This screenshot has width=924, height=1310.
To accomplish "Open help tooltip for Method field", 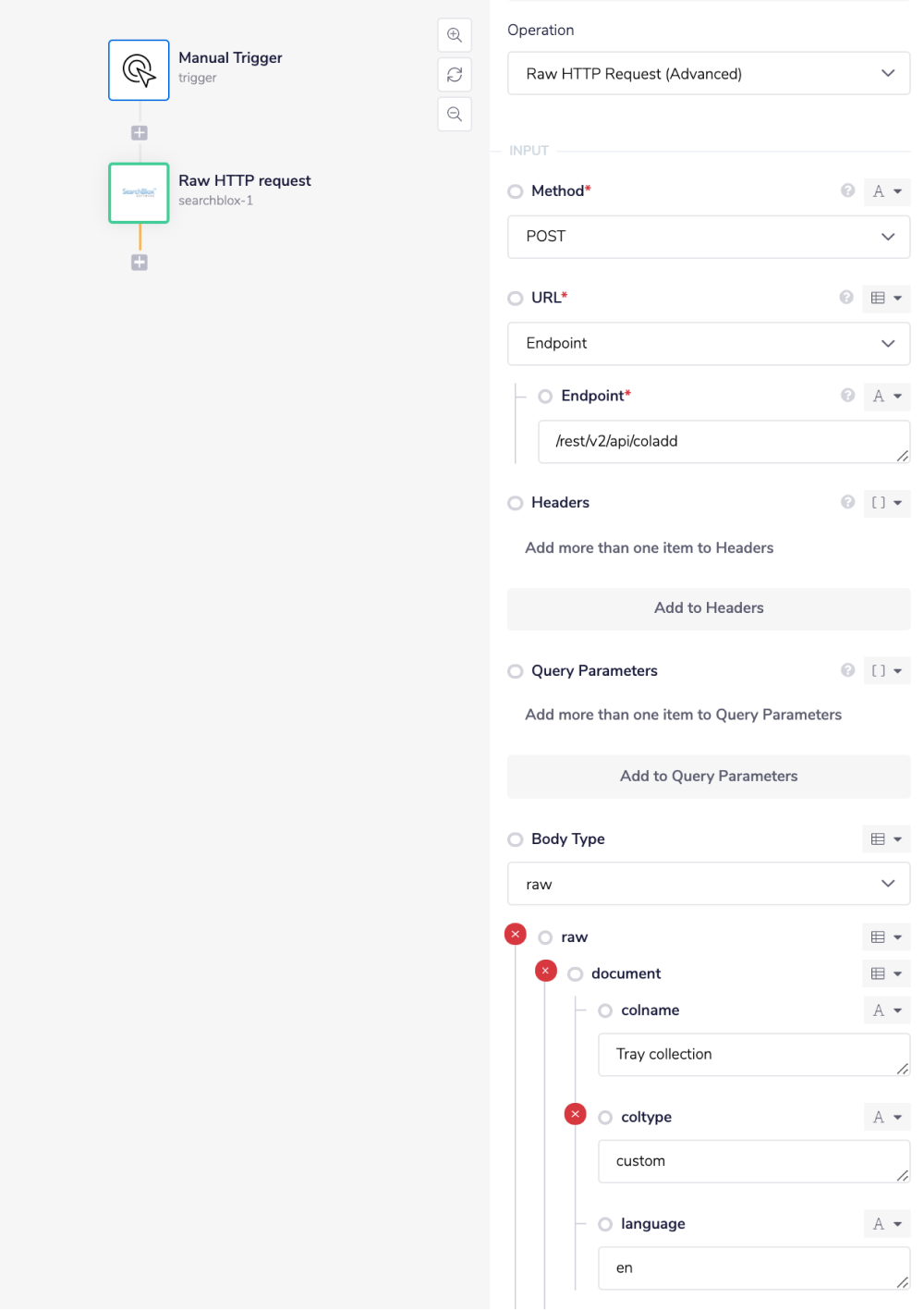I will click(847, 190).
